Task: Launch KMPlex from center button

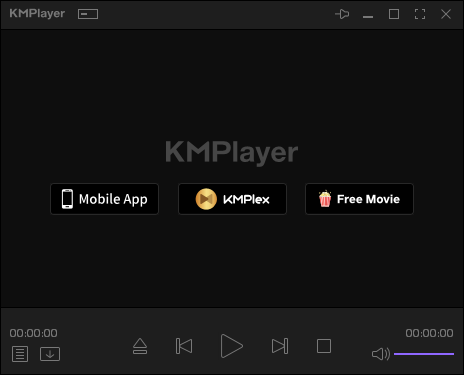Action: (x=232, y=199)
